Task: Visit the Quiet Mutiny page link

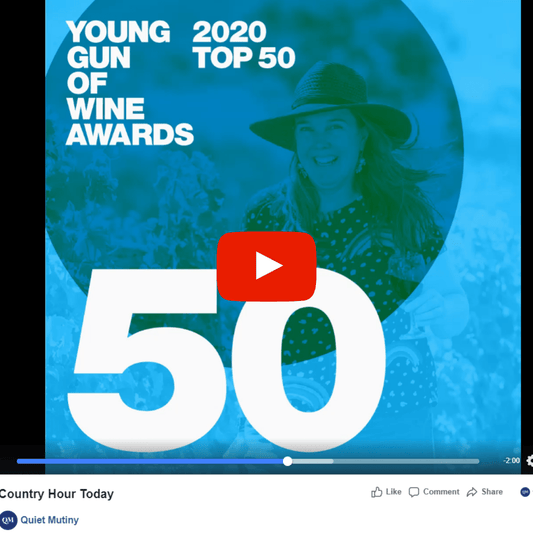Action: pyautogui.click(x=50, y=520)
